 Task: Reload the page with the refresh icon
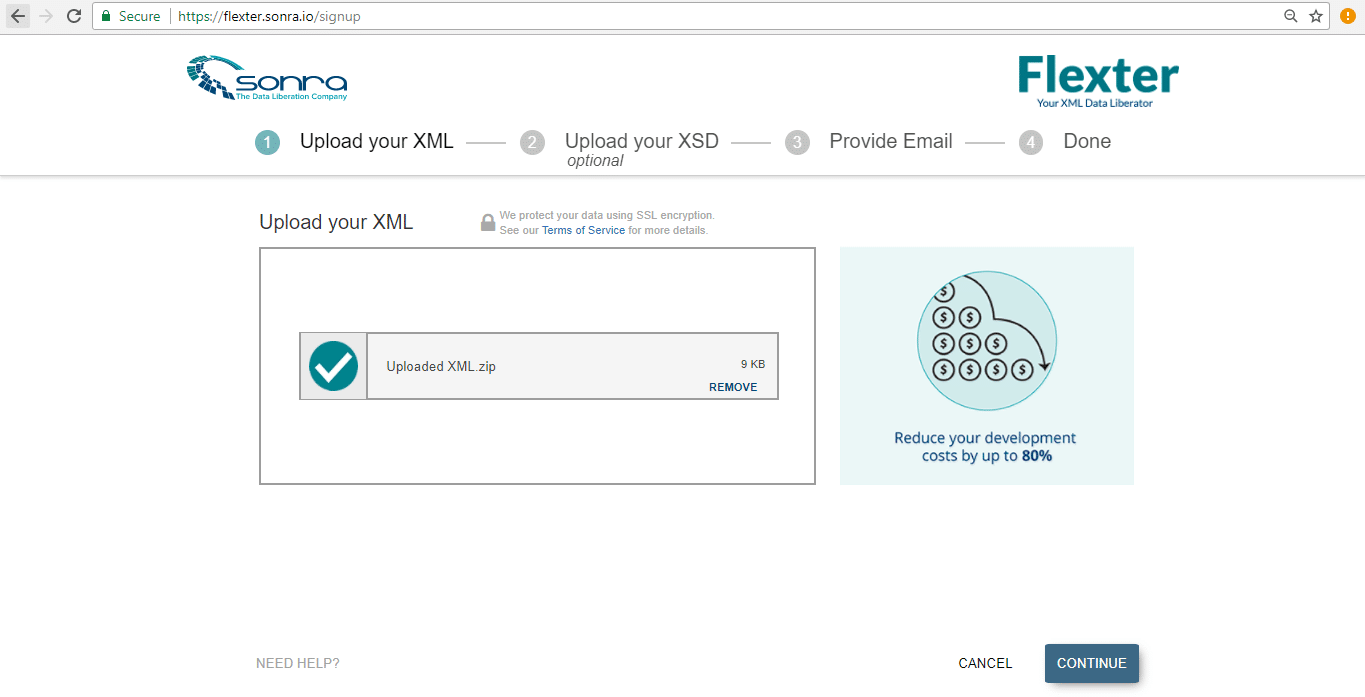[x=73, y=16]
